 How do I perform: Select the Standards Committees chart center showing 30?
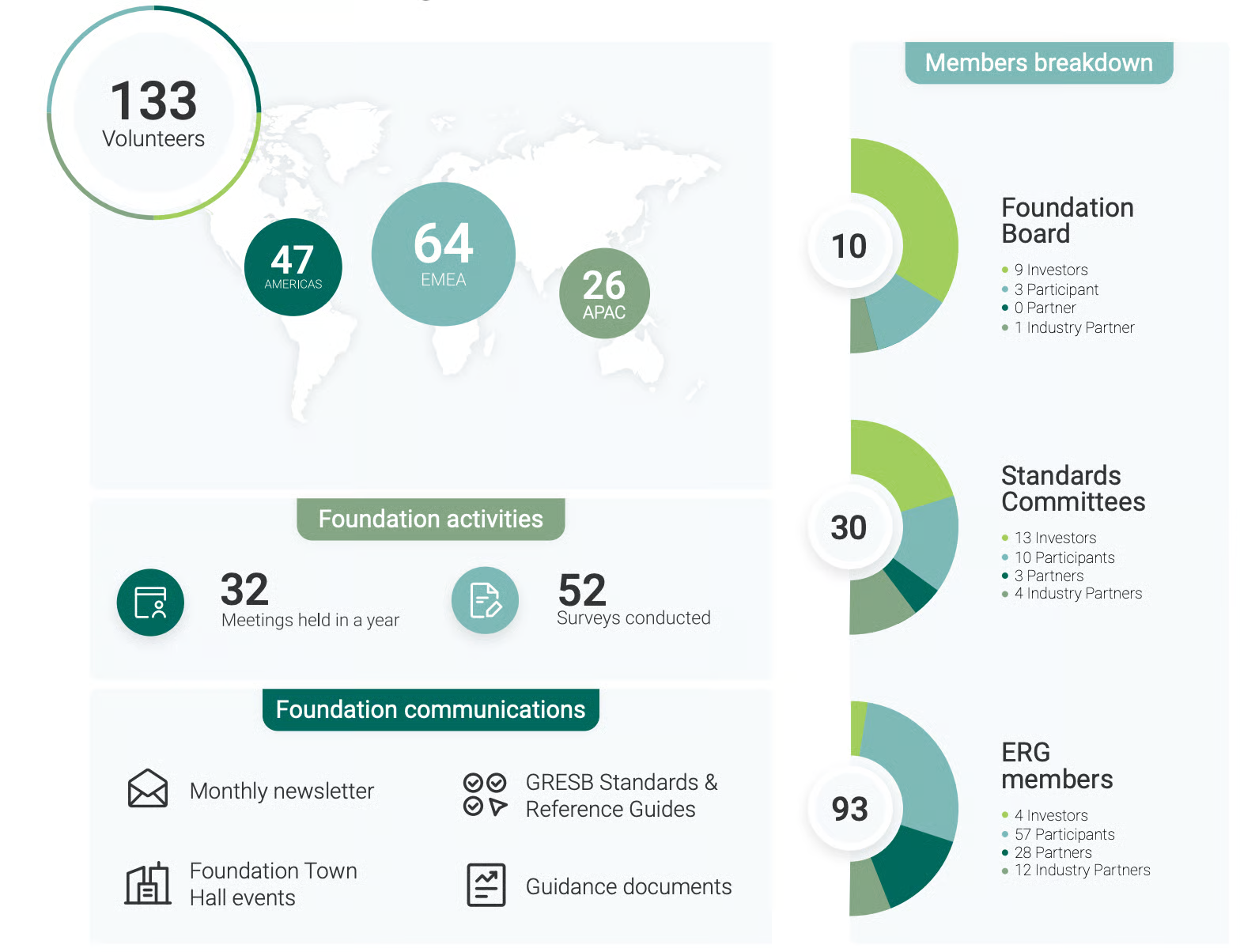pos(849,527)
